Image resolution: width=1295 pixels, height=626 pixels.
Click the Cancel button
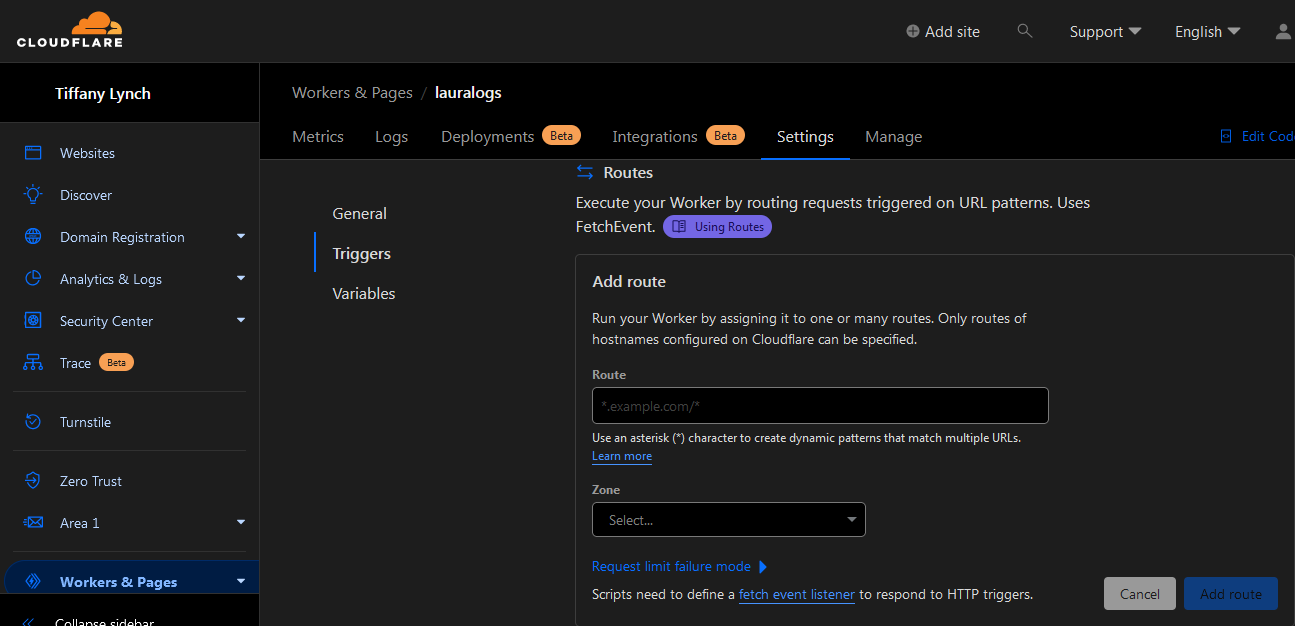tap(1139, 594)
